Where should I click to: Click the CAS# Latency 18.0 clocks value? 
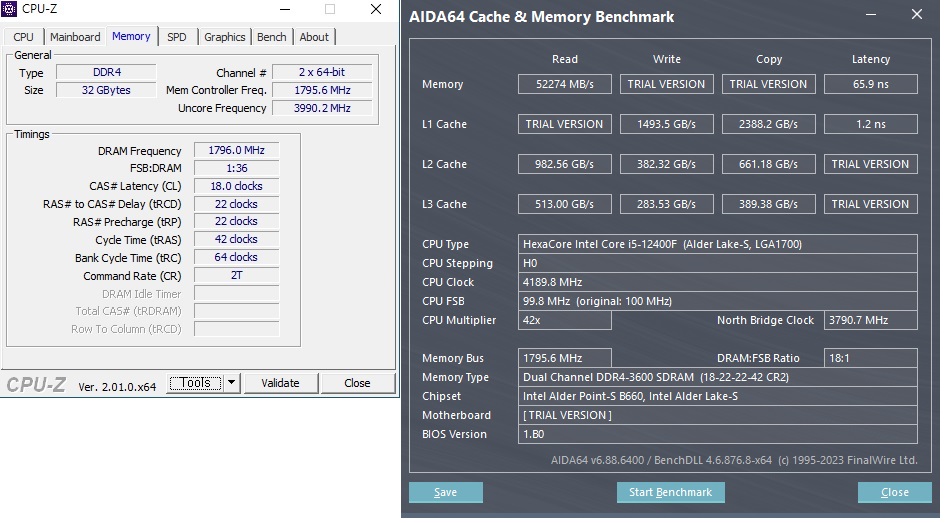point(236,186)
